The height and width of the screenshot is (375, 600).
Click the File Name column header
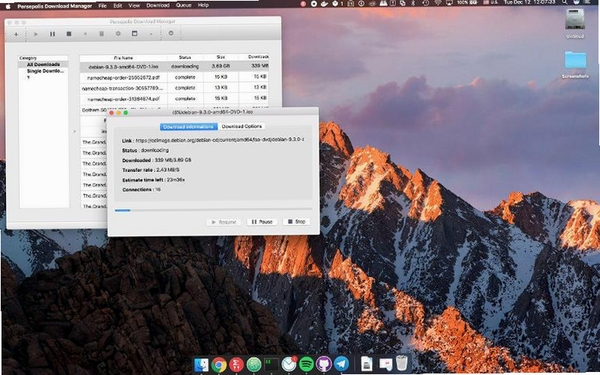click(x=123, y=57)
